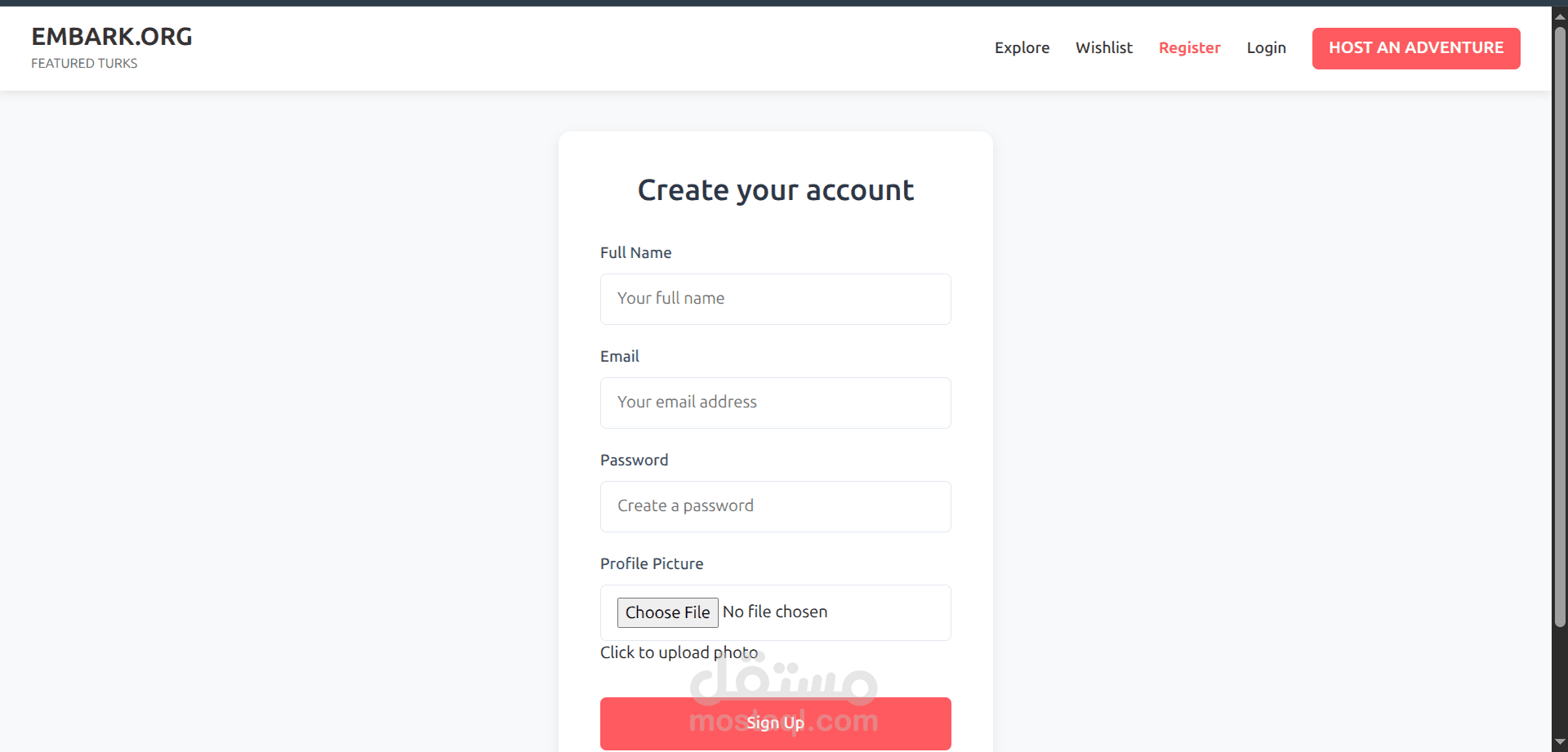Go to the Wishlist page
Screen dimensions: 1568x752
[1104, 48]
